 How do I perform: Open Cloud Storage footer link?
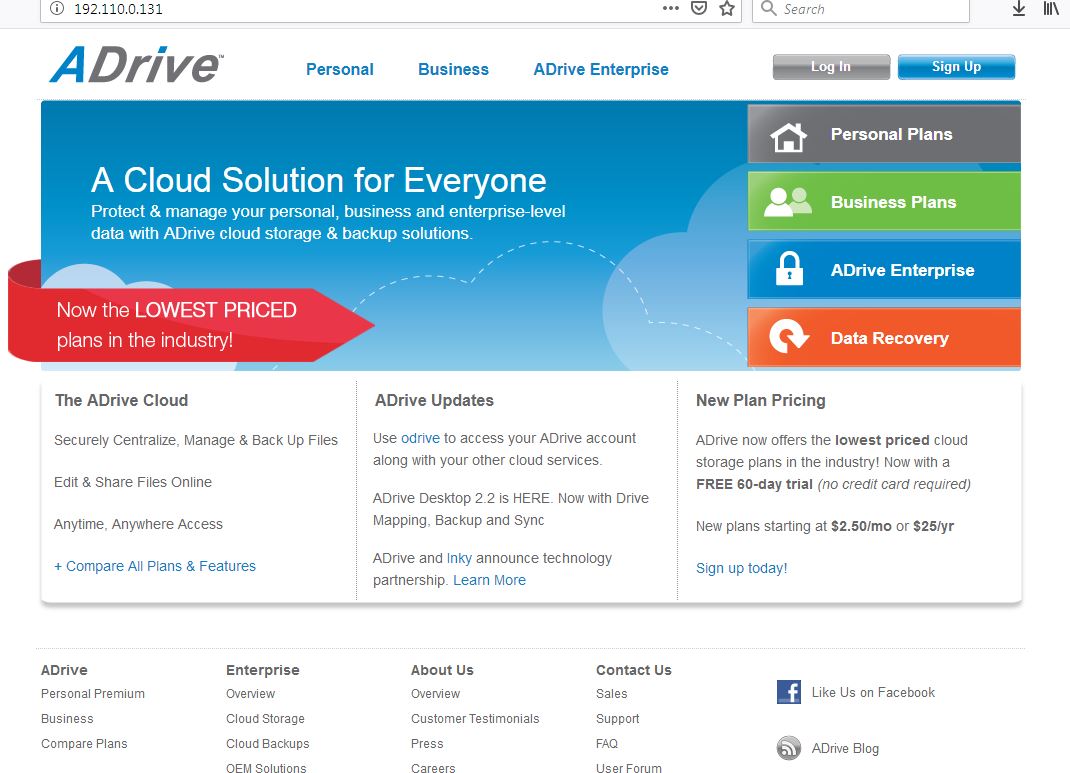pyautogui.click(x=265, y=718)
